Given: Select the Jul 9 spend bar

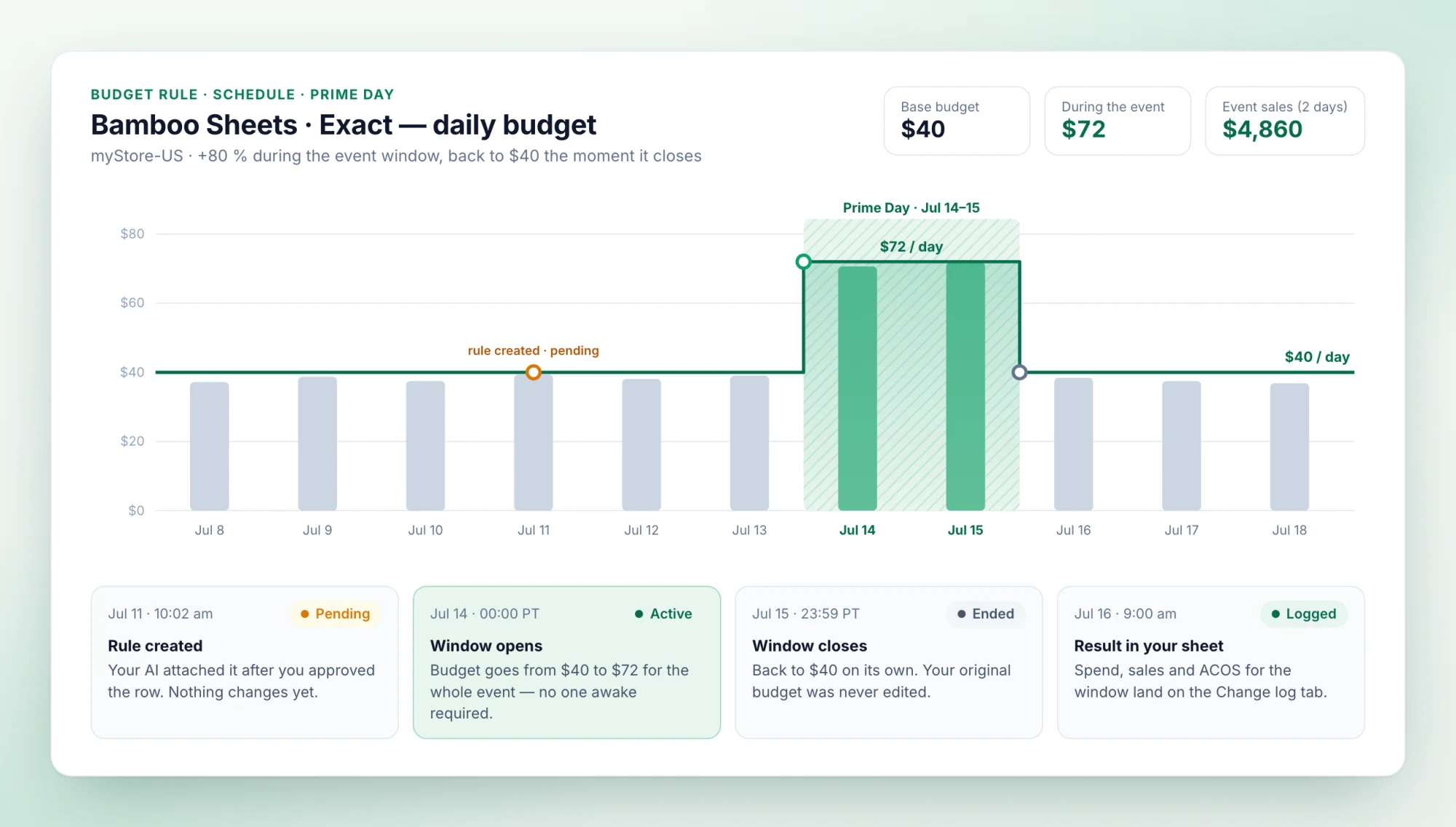Looking at the screenshot, I should 317,443.
